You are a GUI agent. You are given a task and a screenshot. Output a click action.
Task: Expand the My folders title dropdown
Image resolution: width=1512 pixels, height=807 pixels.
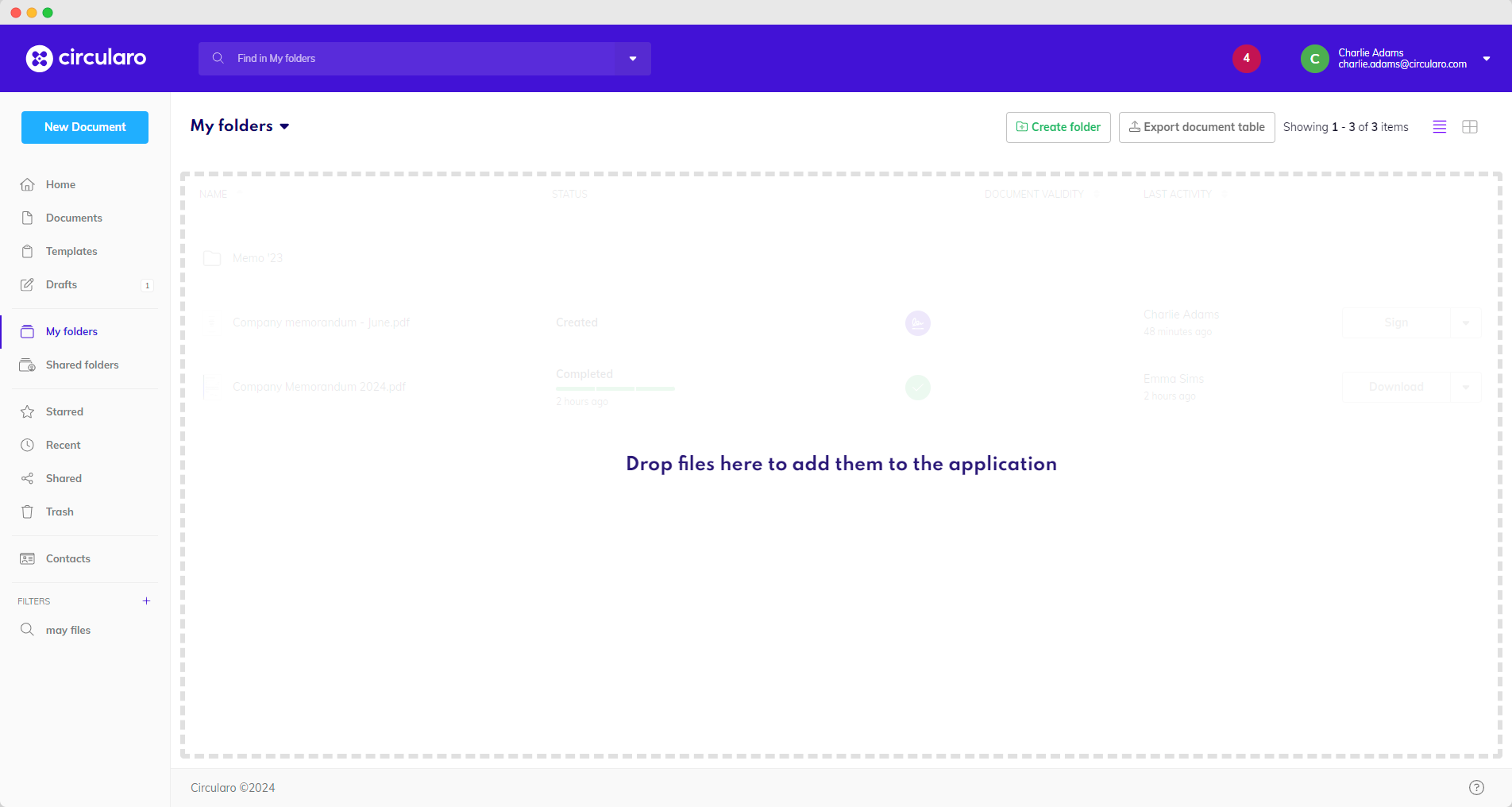click(284, 126)
